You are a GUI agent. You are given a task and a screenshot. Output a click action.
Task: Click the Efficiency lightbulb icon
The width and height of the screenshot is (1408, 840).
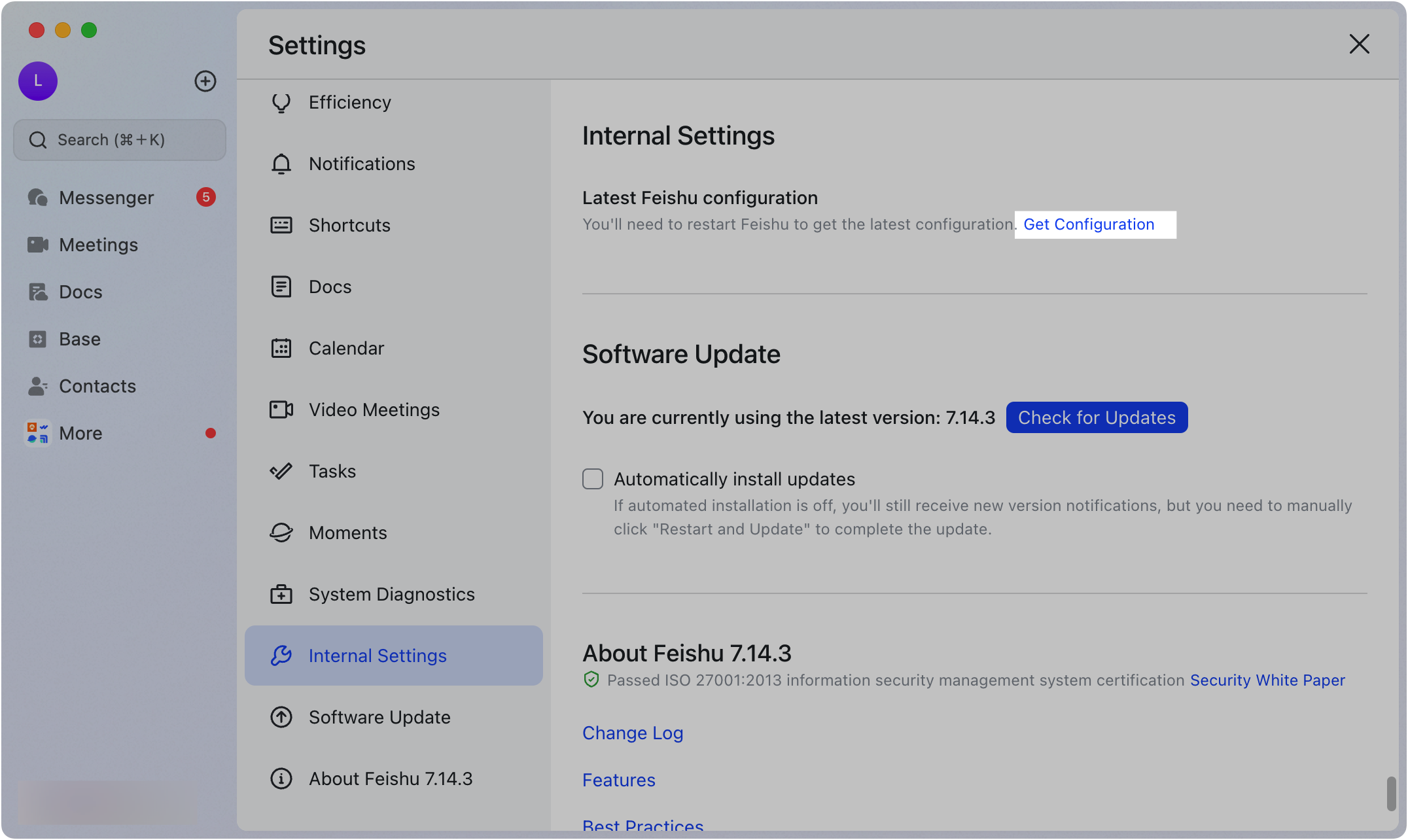(x=281, y=103)
